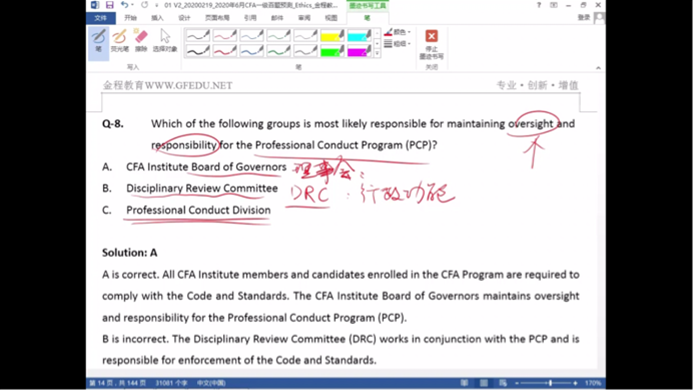Switch to Web Layout view in status bar
Image resolution: width=693 pixels, height=390 pixels.
pyautogui.click(x=503, y=383)
